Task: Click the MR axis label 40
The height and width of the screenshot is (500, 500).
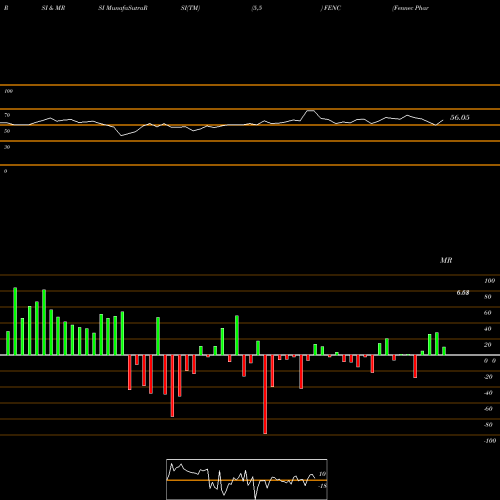Action: coord(488,329)
